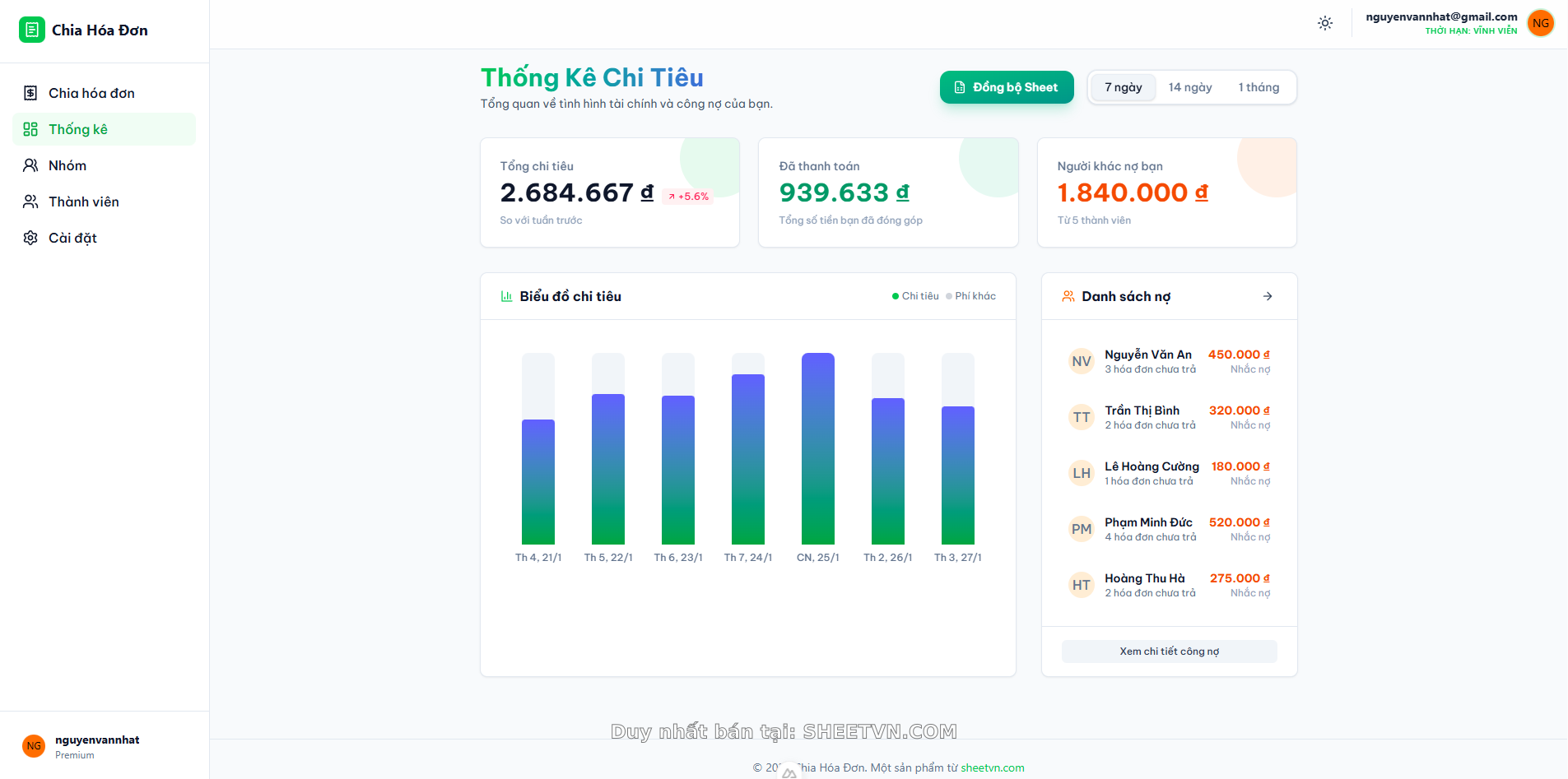Click Nhắc nợ for Phạm Minh Đức

[x=1249, y=537]
